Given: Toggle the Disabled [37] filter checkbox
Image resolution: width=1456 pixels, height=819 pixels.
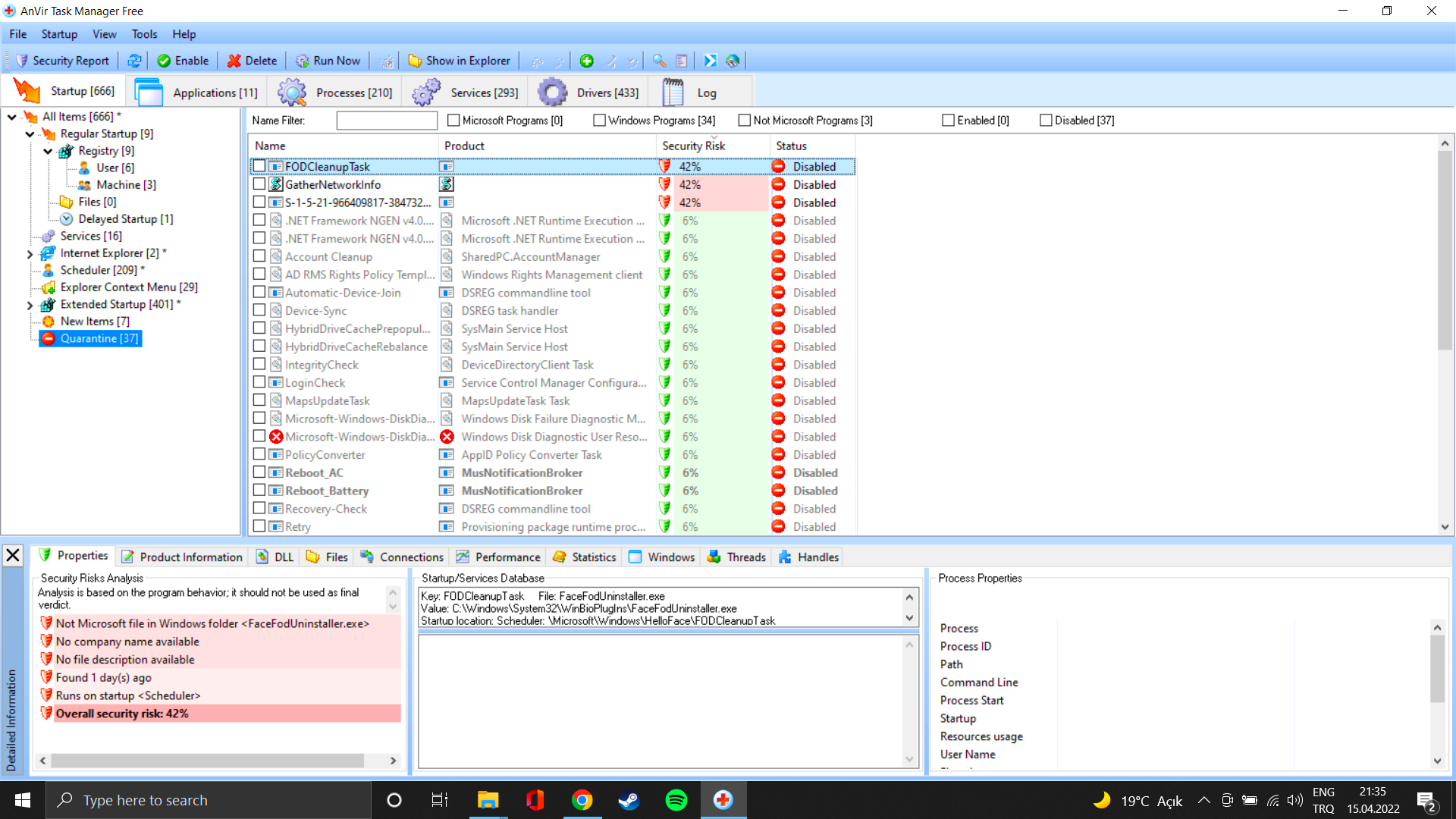Looking at the screenshot, I should (1046, 121).
